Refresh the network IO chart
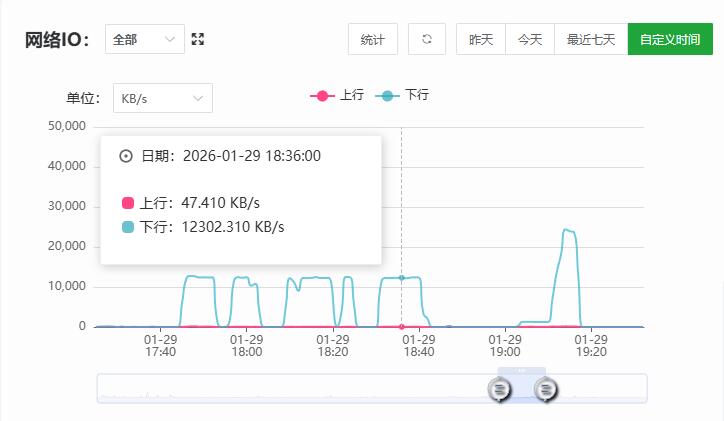Screen dimensions: 724x421 coord(427,39)
